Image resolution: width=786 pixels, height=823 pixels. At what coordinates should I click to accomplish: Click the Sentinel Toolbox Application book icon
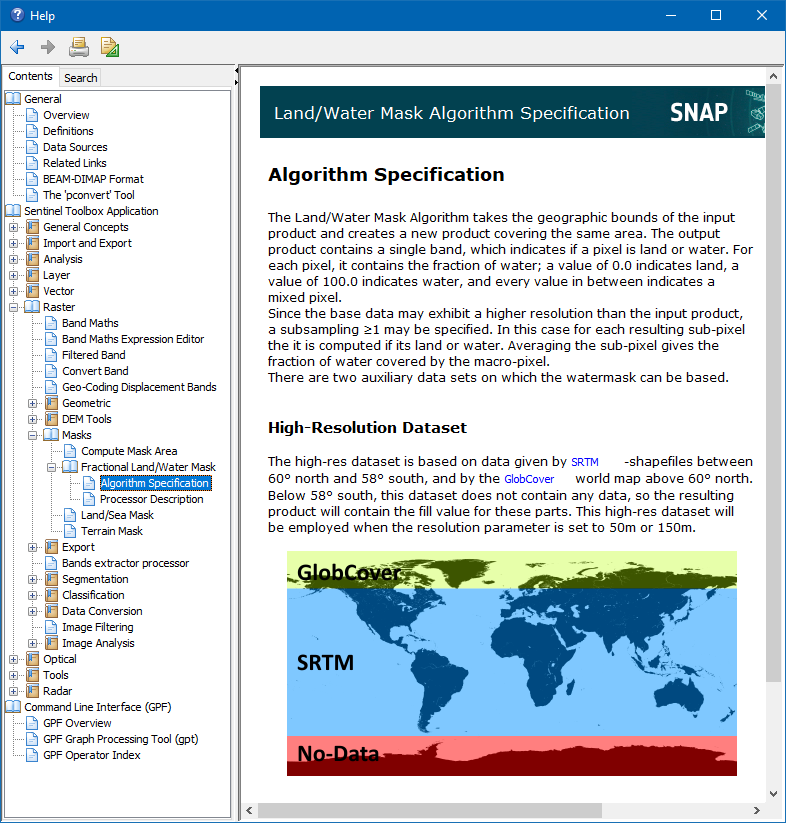(x=13, y=211)
